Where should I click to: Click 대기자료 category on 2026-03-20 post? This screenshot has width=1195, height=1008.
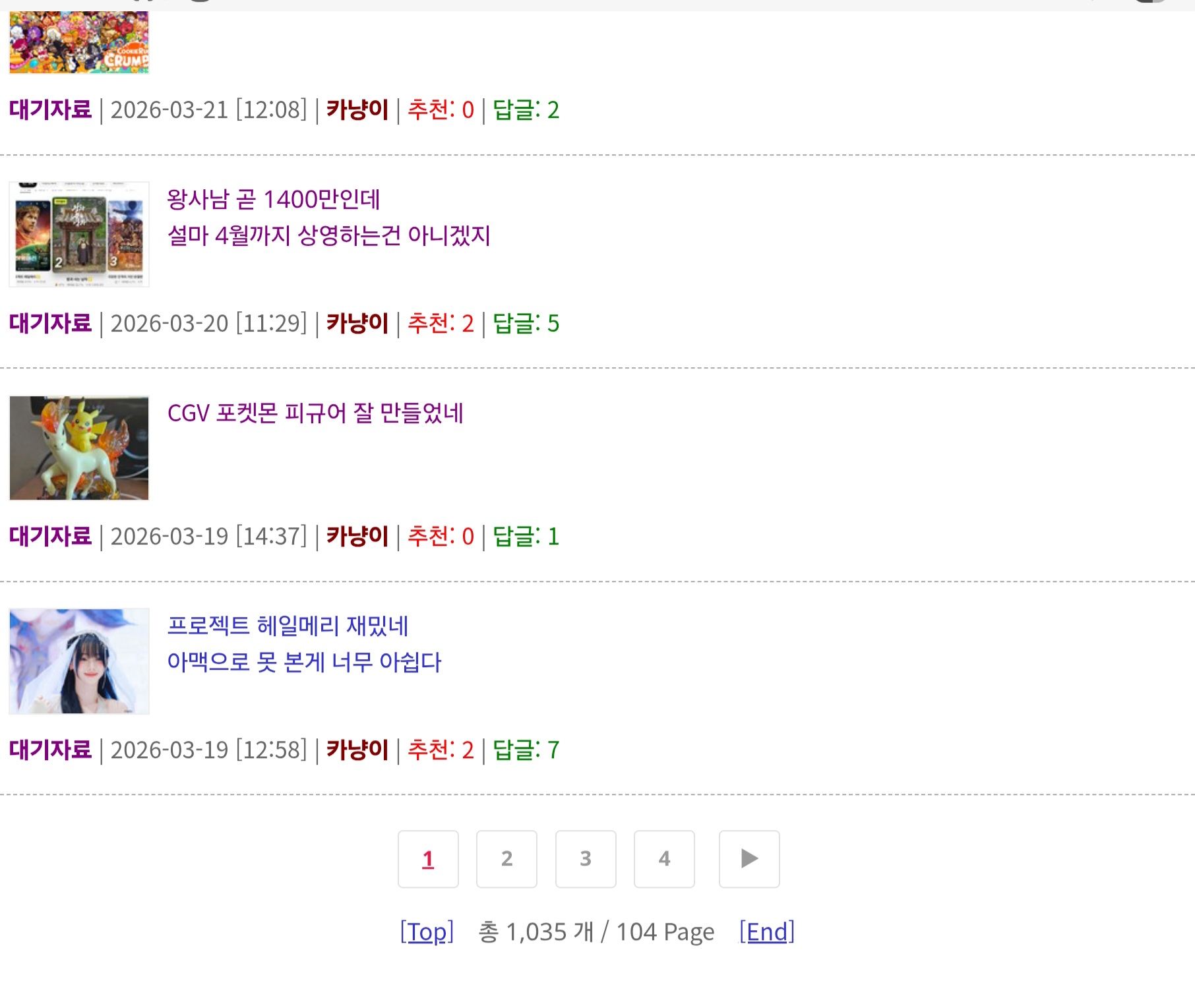click(50, 323)
